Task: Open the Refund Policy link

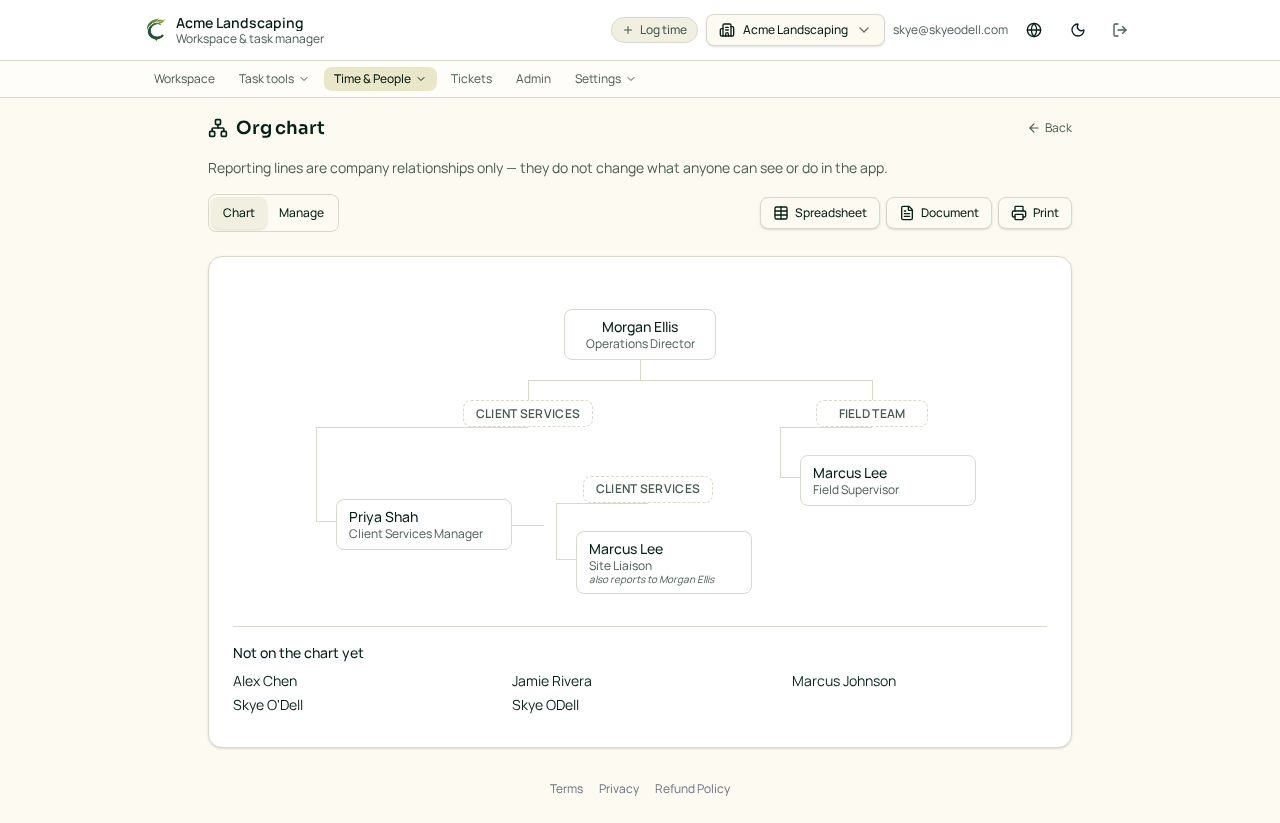Action: (692, 789)
